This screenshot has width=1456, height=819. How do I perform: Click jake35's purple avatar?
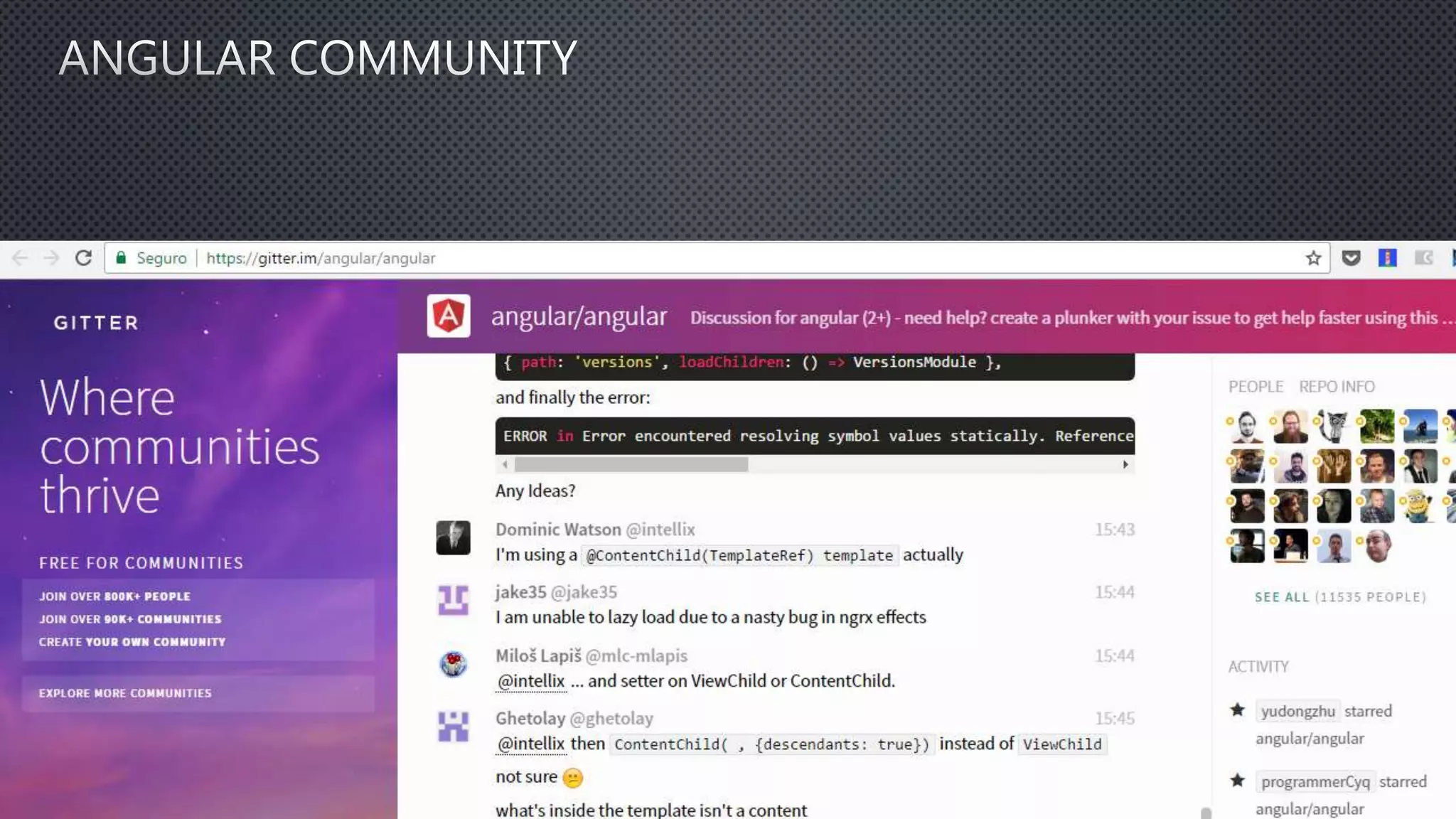[x=453, y=600]
